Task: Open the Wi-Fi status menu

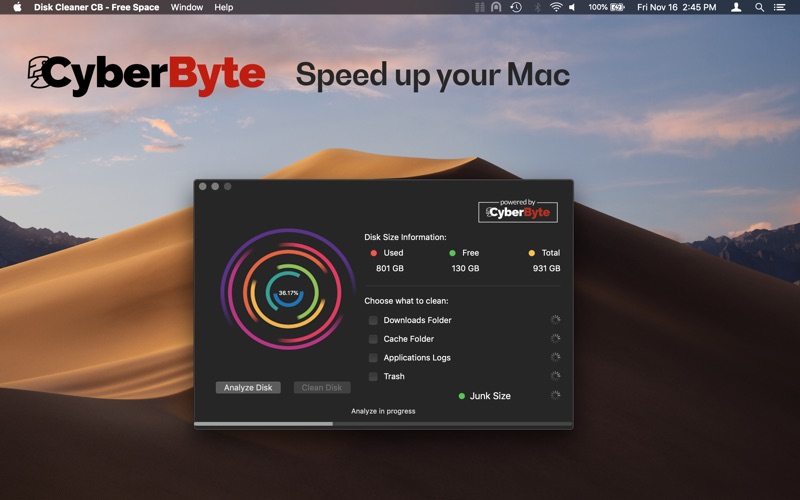Action: point(556,7)
